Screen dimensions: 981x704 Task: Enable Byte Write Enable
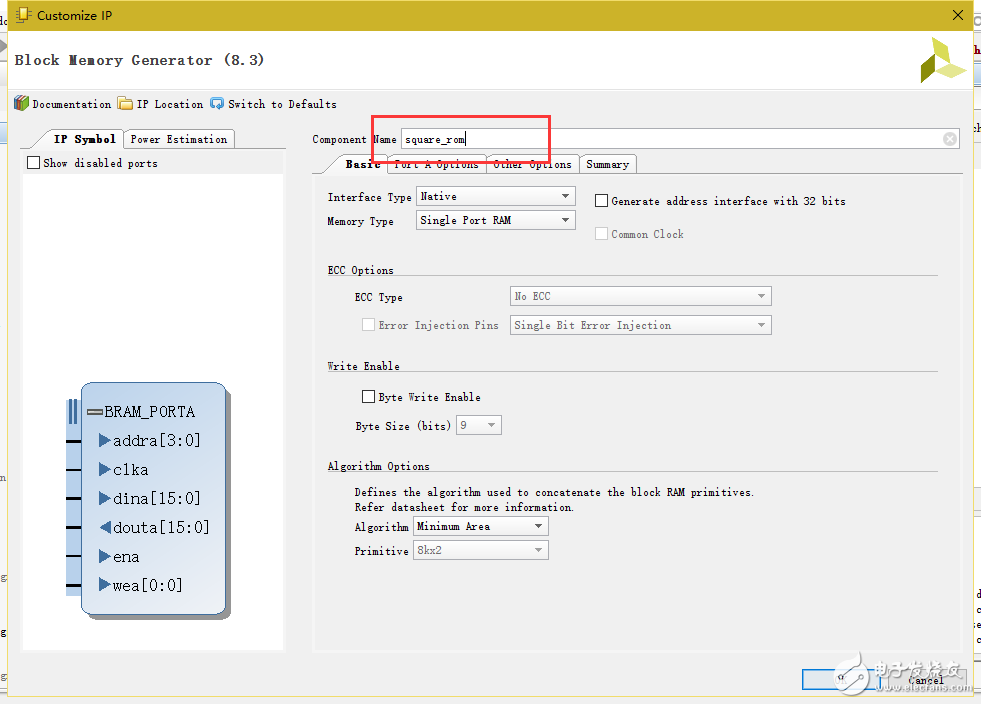[369, 396]
